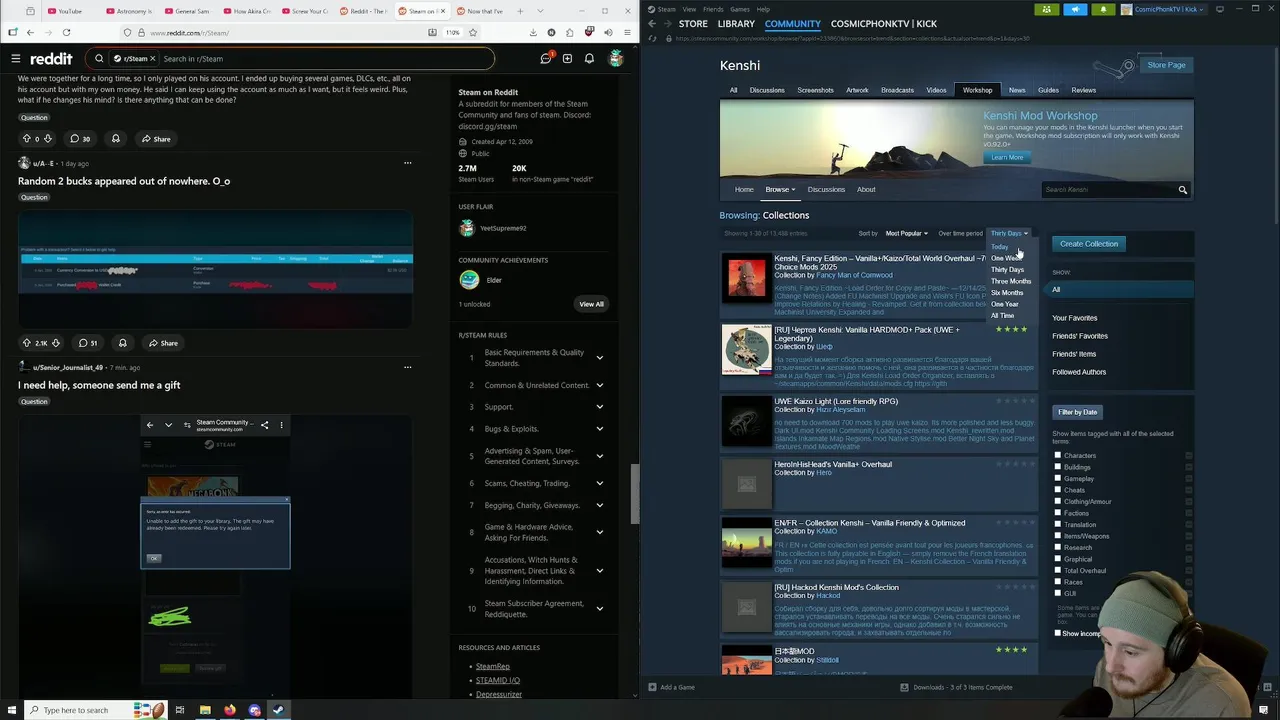Reload the page in Firefox

[67, 32]
